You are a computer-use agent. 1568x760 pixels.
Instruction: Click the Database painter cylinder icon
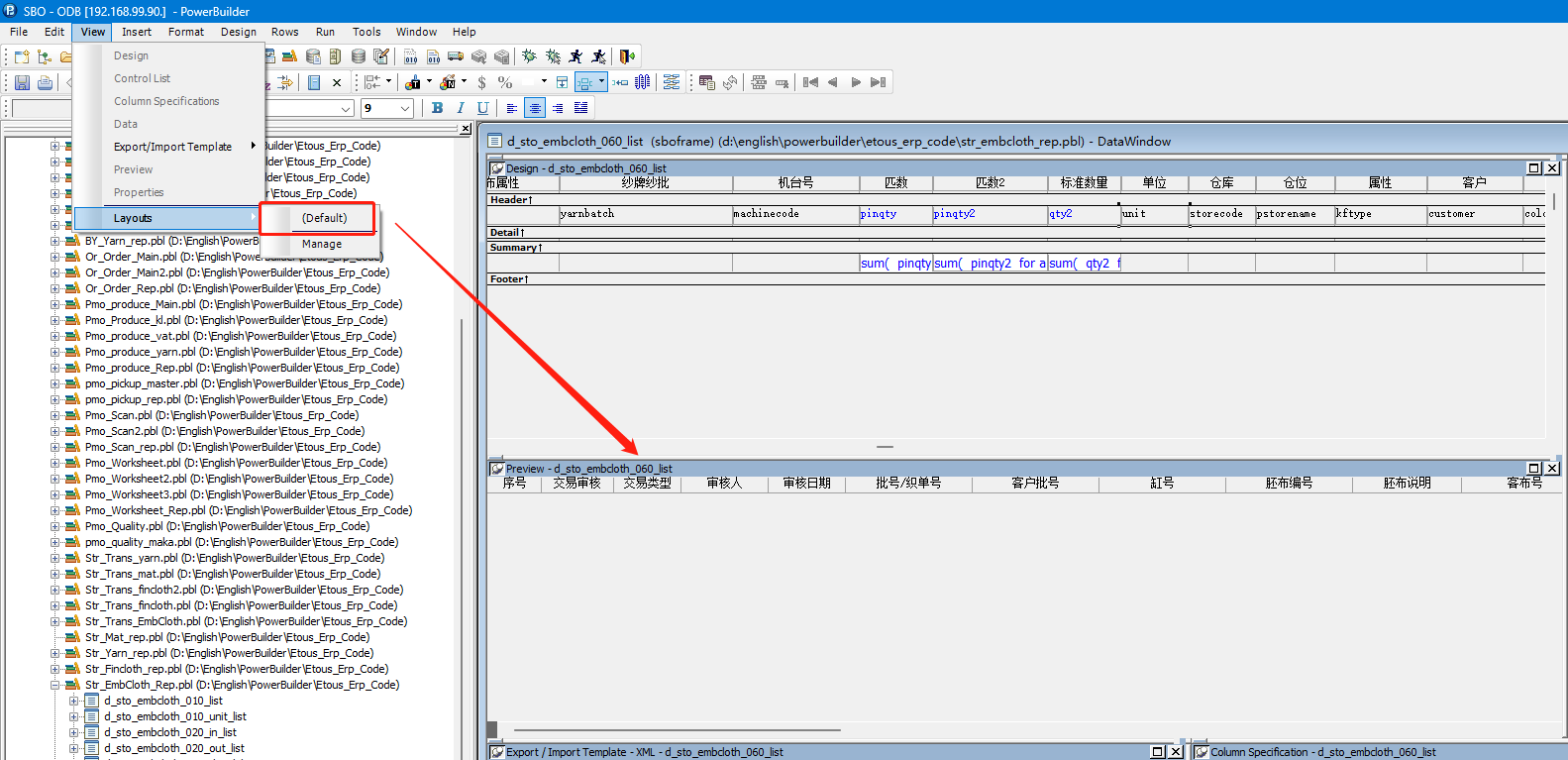(x=359, y=56)
